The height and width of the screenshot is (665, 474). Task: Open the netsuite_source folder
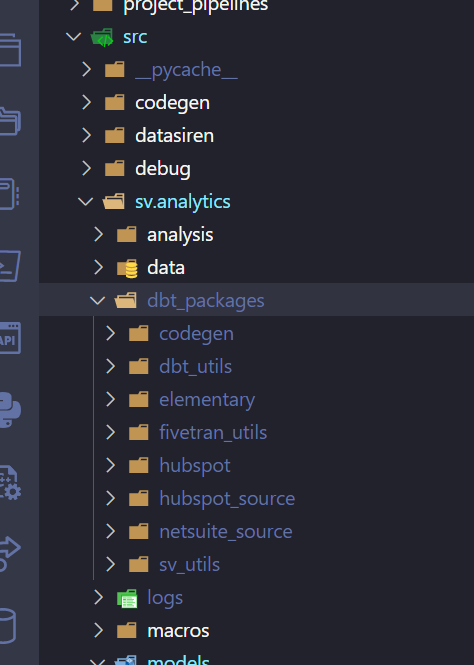[226, 532]
